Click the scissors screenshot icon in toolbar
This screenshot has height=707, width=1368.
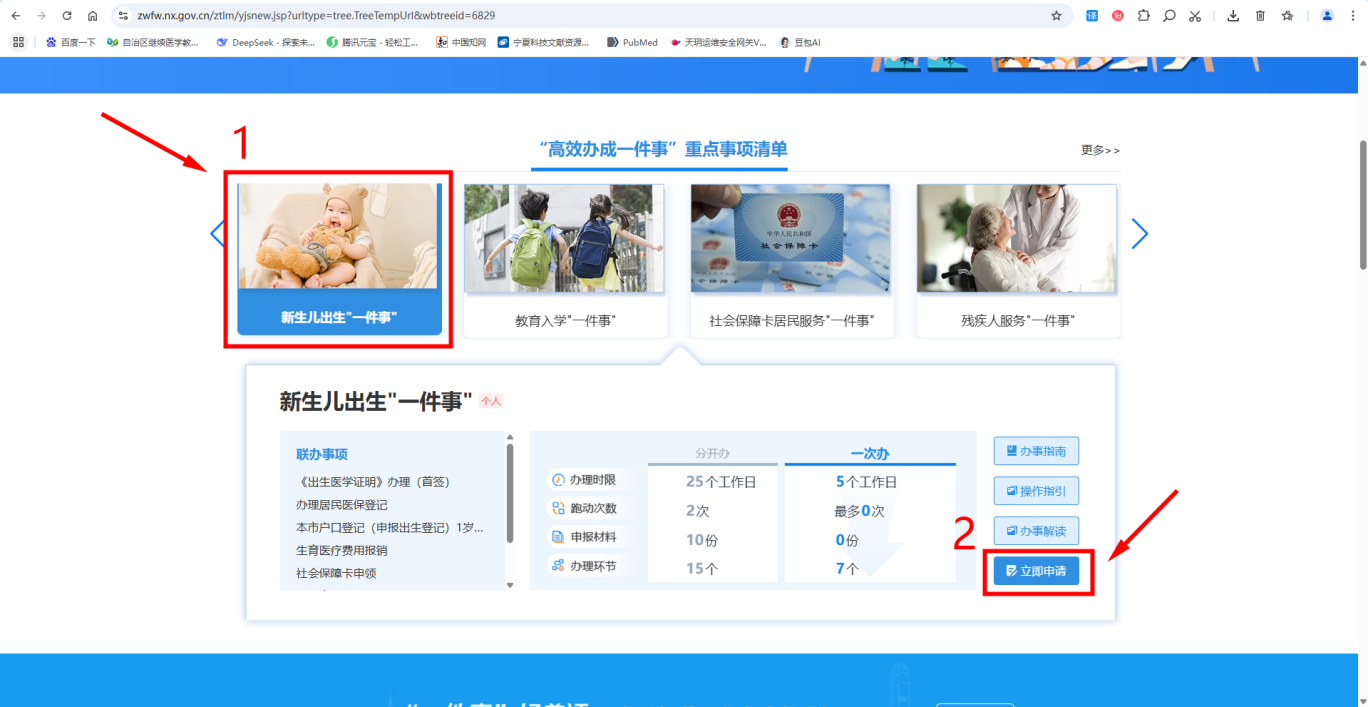point(1195,16)
